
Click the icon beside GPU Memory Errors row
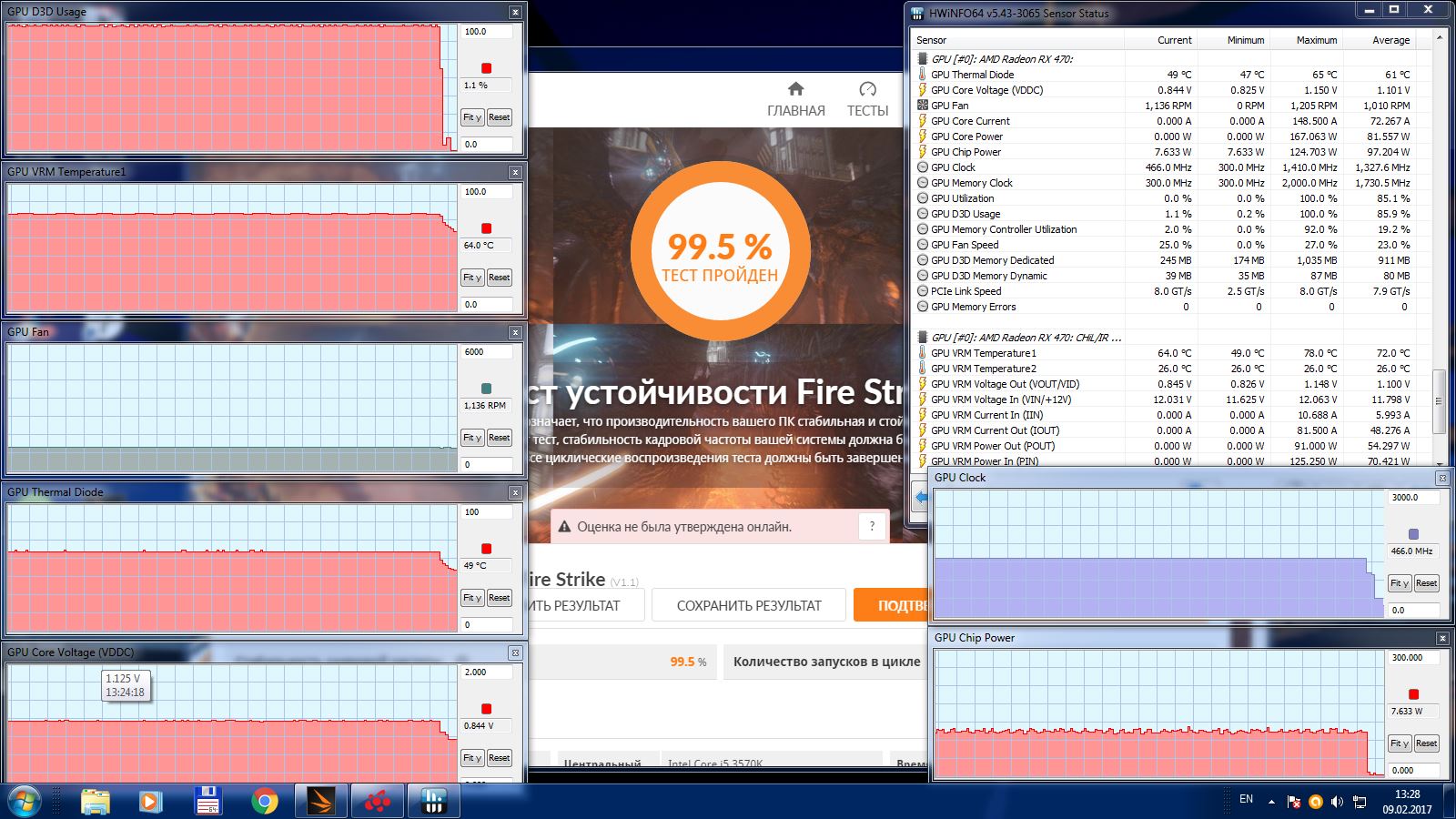click(922, 307)
